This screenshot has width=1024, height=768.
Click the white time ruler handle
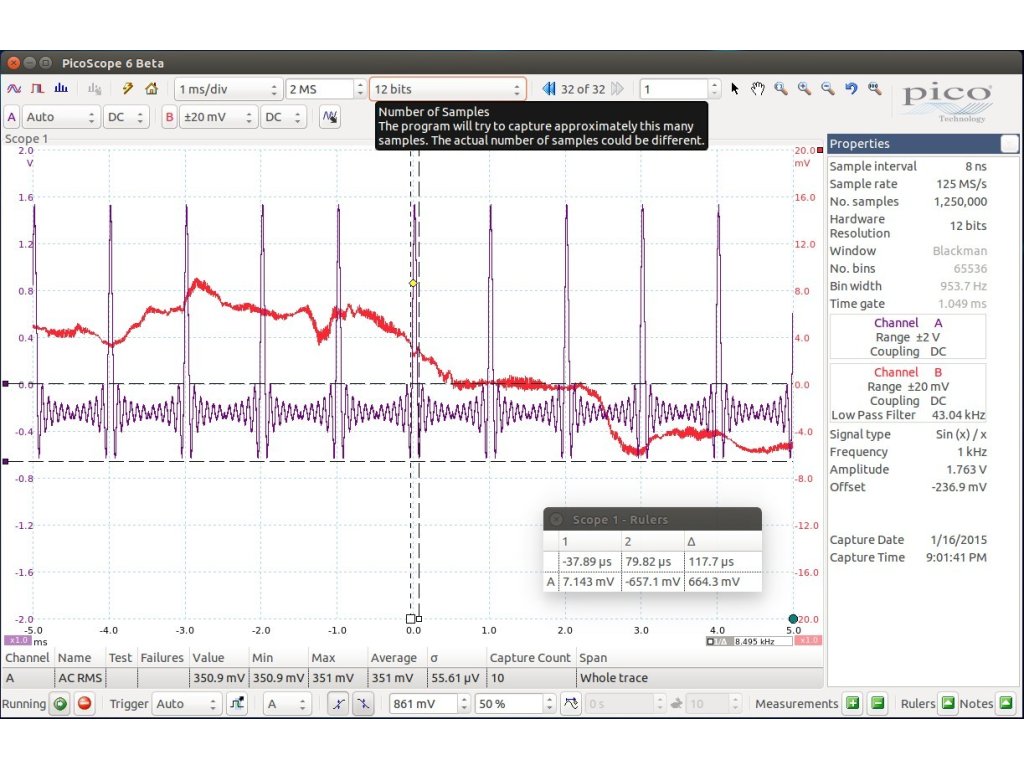tap(411, 618)
